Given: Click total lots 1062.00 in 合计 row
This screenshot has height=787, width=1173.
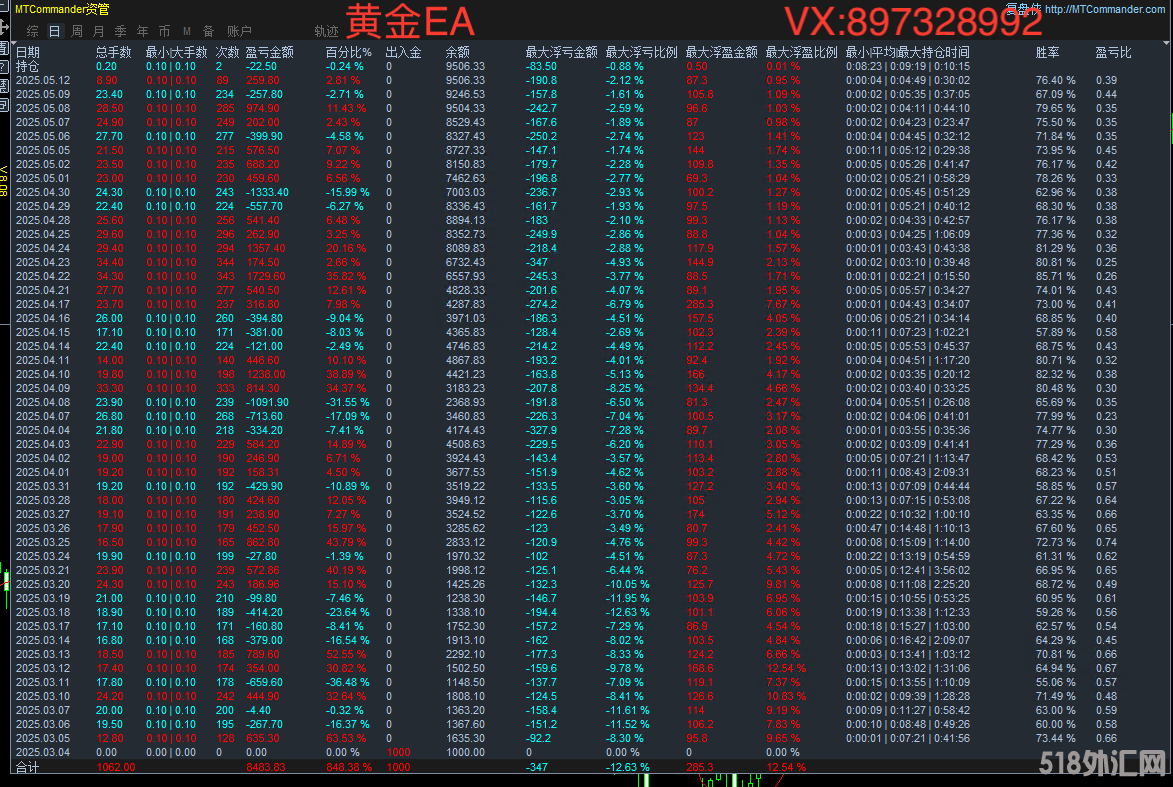Looking at the screenshot, I should click(115, 768).
